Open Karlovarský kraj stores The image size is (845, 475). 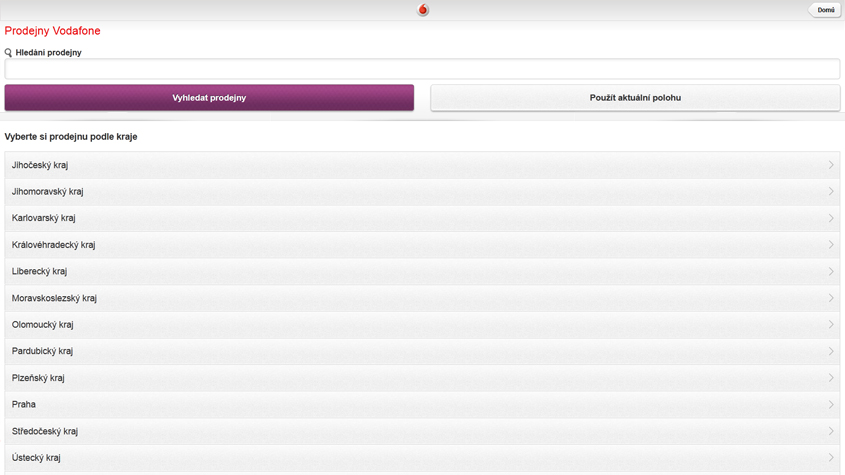[x=422, y=218]
